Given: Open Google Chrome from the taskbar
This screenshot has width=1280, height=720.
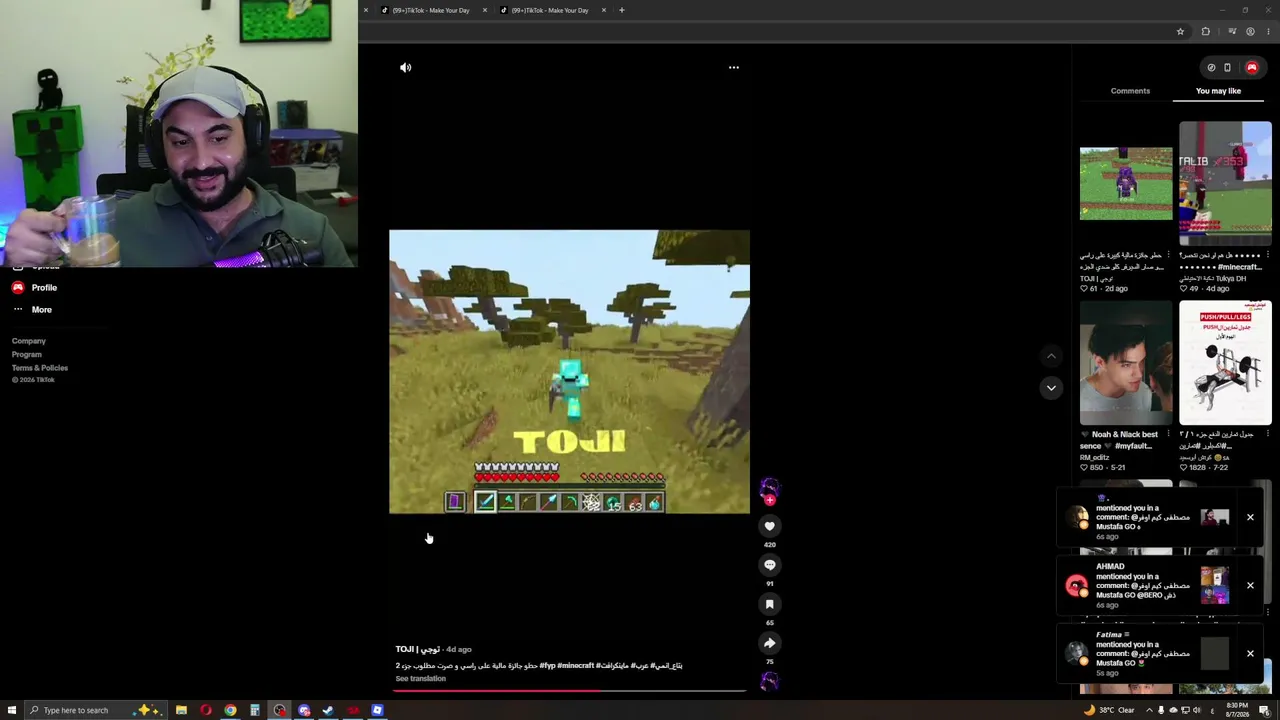Looking at the screenshot, I should click(230, 711).
